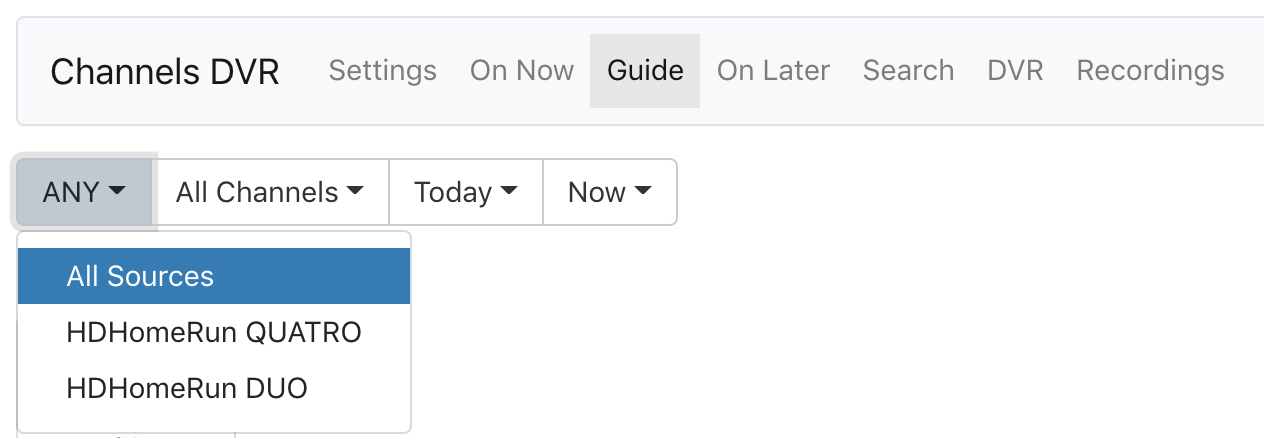Choose HDHomeRun QUATRO as the source
Viewport: 1264px width, 438px height.
(x=214, y=332)
